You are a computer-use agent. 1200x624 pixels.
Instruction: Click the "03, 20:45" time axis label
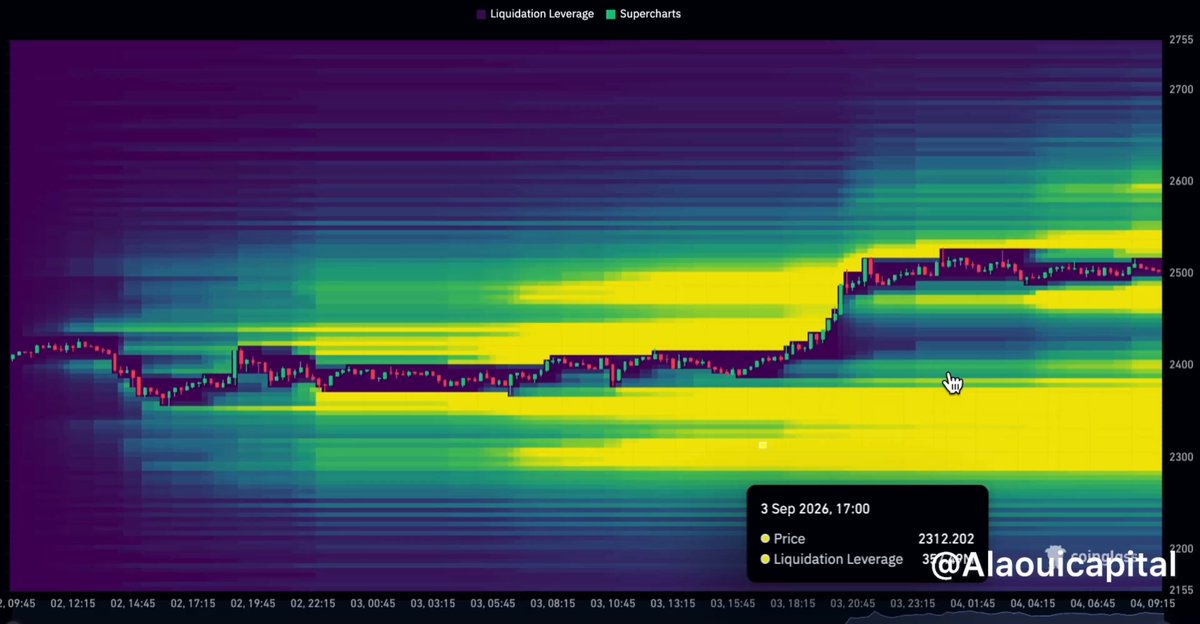click(853, 604)
